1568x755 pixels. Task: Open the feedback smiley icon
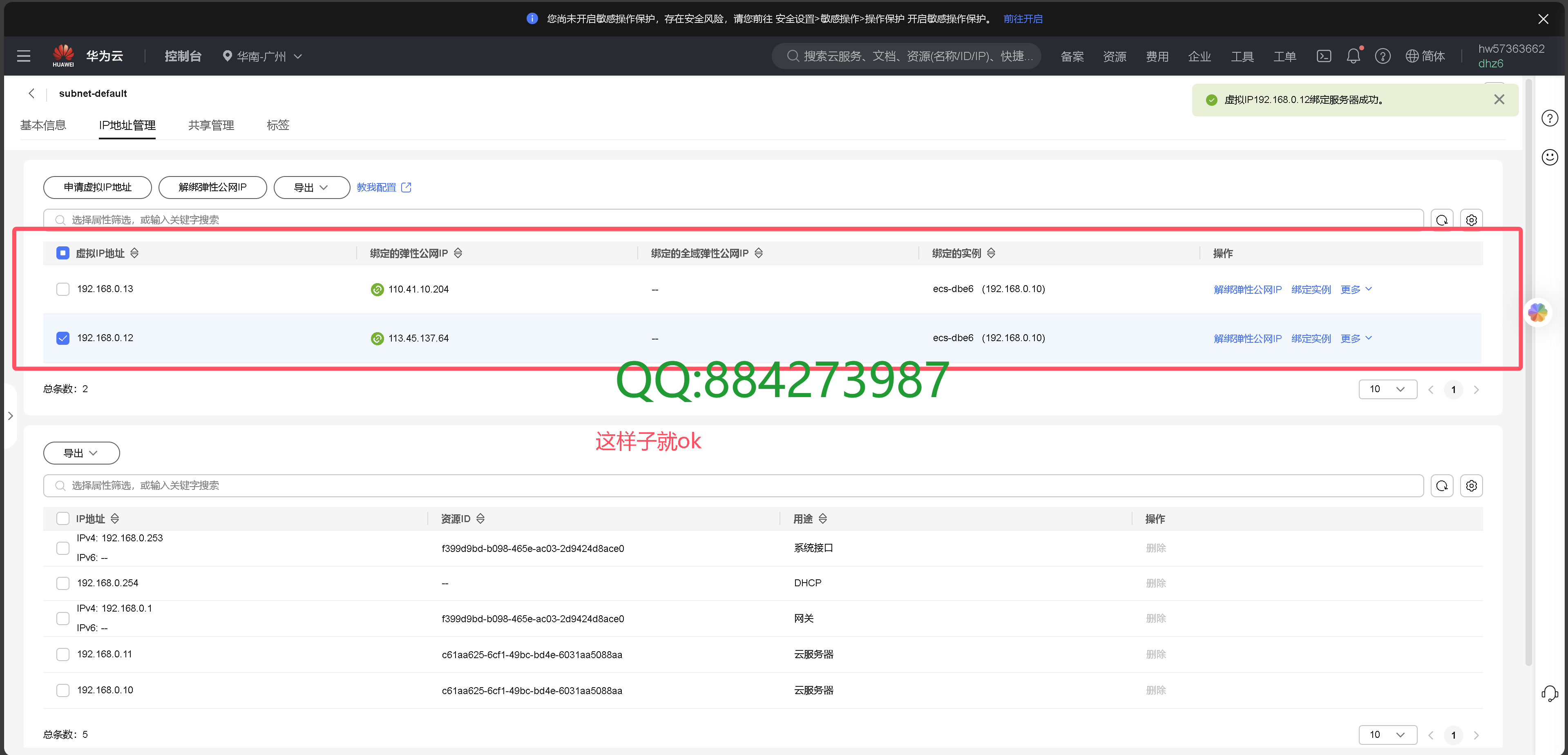tap(1549, 156)
